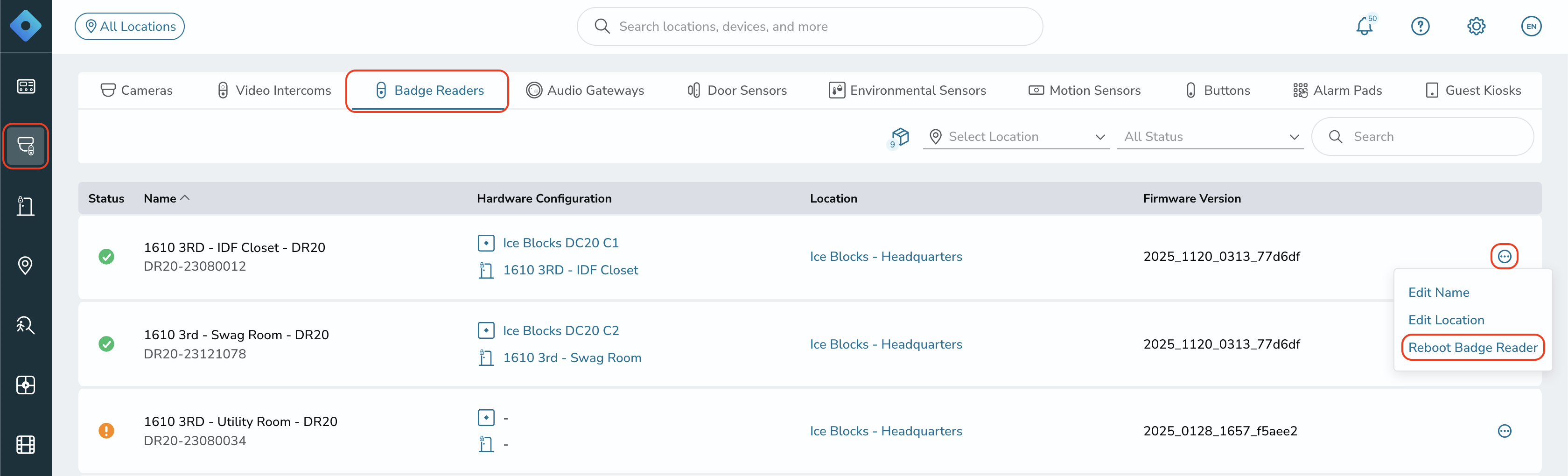
Task: Open the EN user avatar menu
Action: click(1532, 26)
